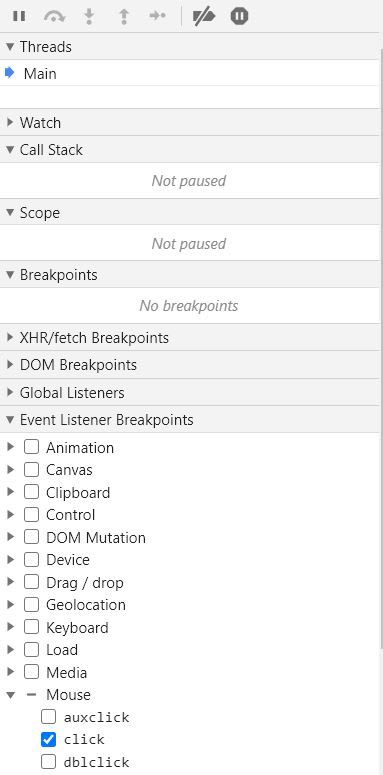Click the pause script execution icon
The height and width of the screenshot is (775, 383).
pos(19,16)
